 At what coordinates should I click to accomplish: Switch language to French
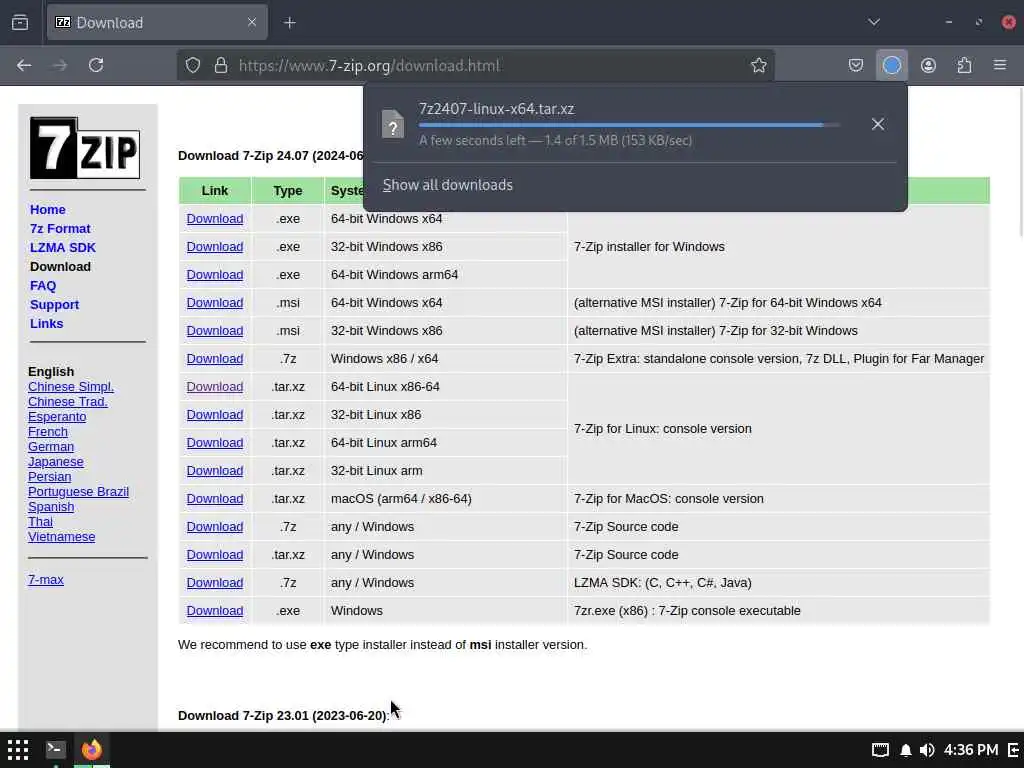coord(48,432)
